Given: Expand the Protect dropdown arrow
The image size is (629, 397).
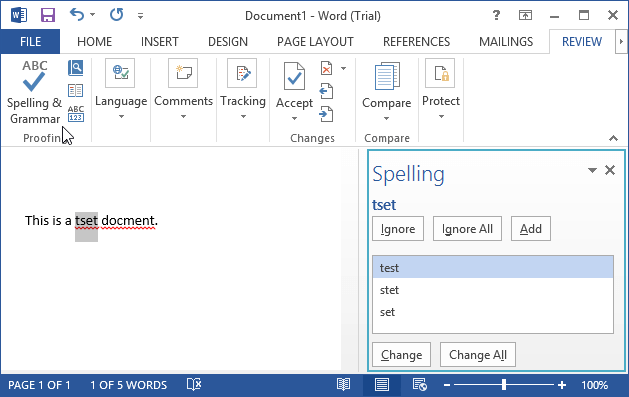Looking at the screenshot, I should click(x=441, y=117).
